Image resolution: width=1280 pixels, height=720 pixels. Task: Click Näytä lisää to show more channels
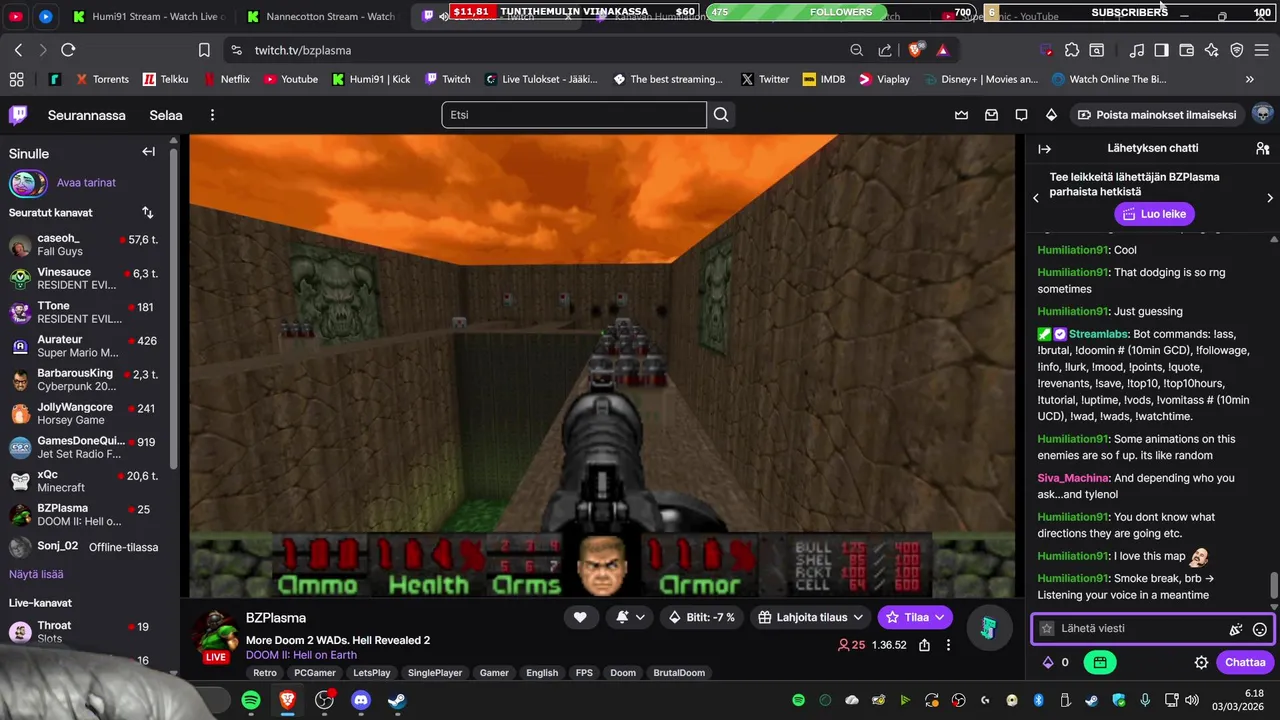tap(36, 574)
